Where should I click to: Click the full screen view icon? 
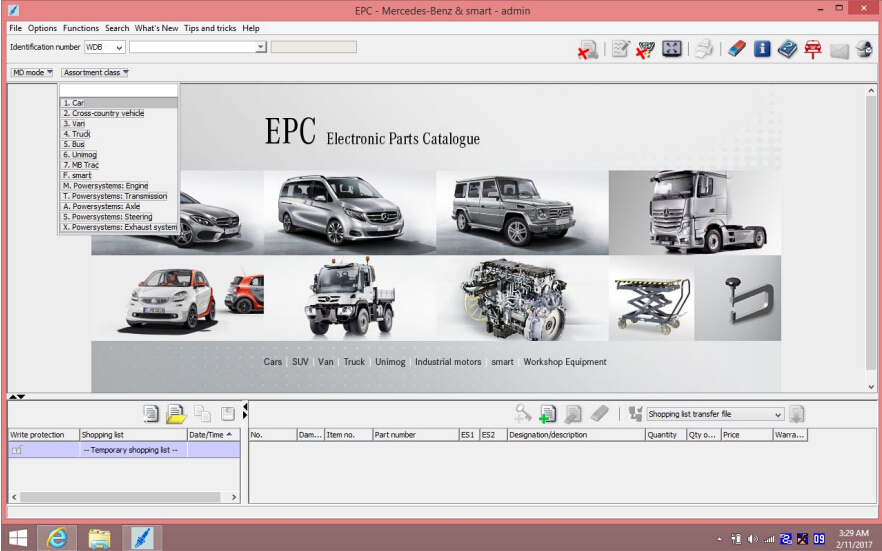click(672, 49)
